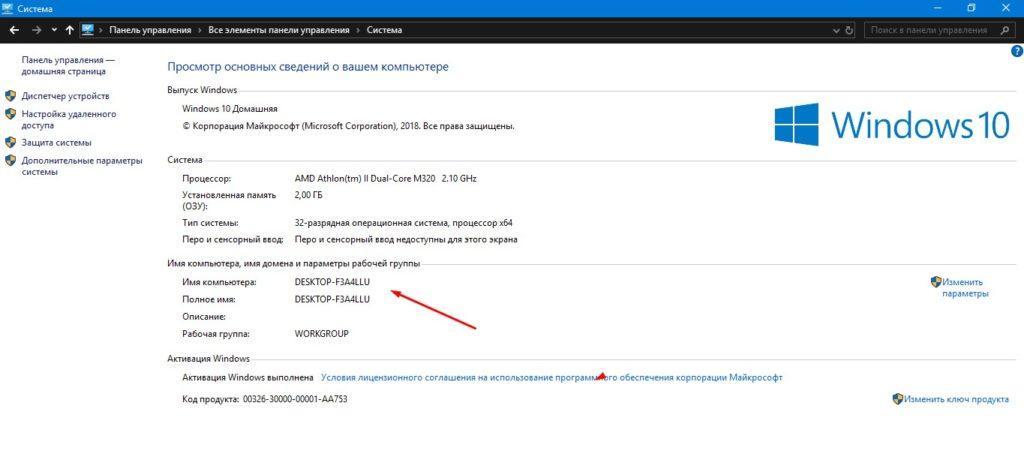The height and width of the screenshot is (460, 1024).
Task: Click 'Изменить параметры' link
Action: click(x=964, y=288)
